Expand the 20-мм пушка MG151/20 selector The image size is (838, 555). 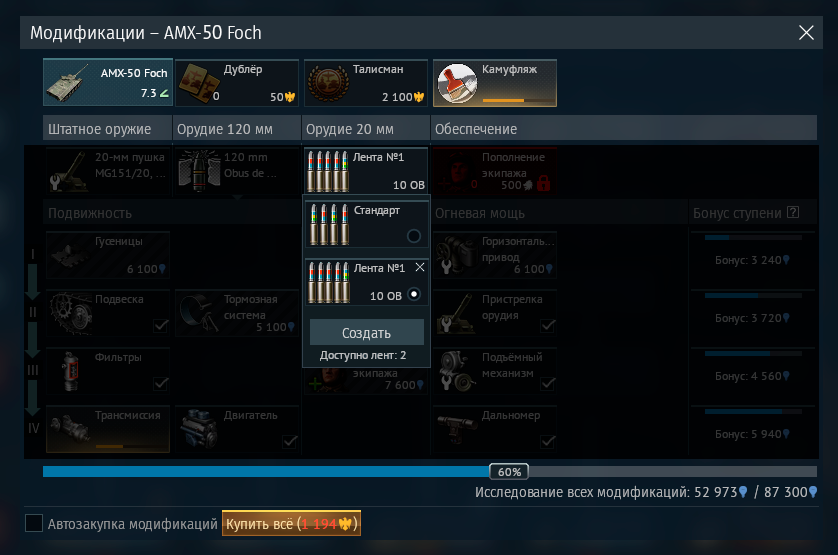pyautogui.click(x=108, y=171)
